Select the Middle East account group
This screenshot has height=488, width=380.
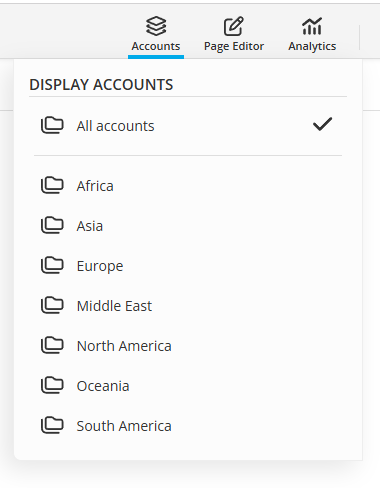pos(188,306)
